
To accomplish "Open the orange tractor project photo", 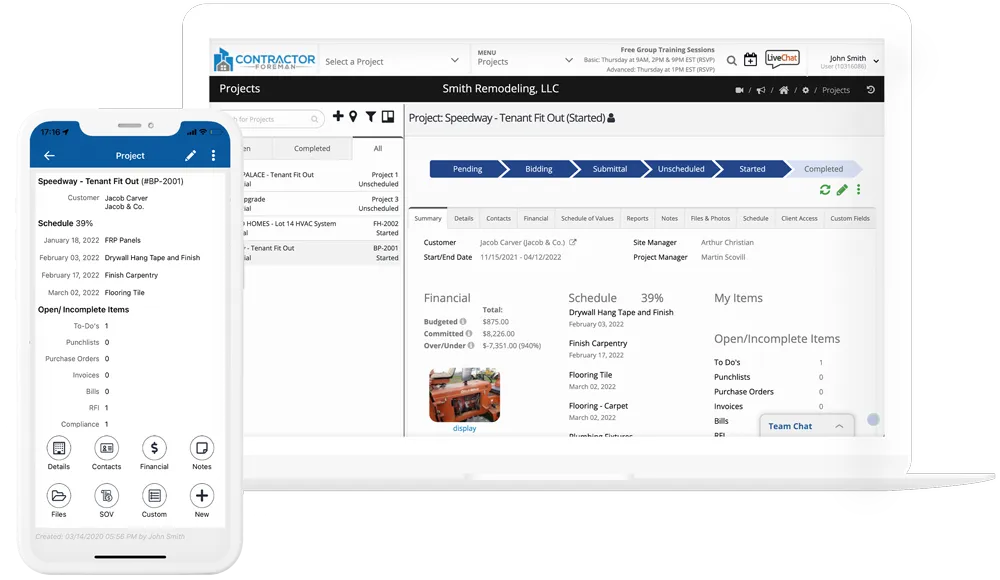I will tap(464, 395).
